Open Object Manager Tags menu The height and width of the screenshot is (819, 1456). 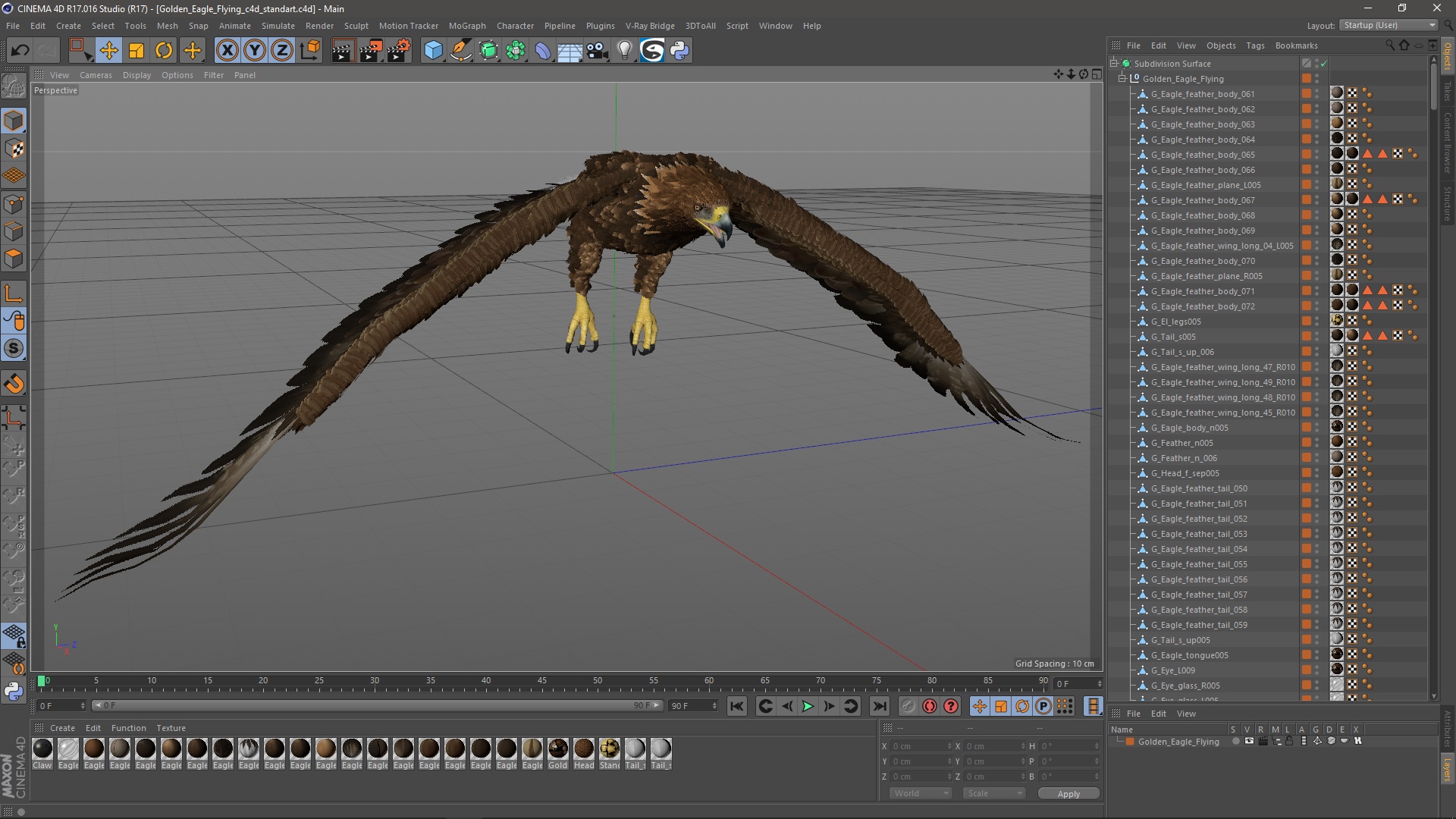(x=1255, y=45)
